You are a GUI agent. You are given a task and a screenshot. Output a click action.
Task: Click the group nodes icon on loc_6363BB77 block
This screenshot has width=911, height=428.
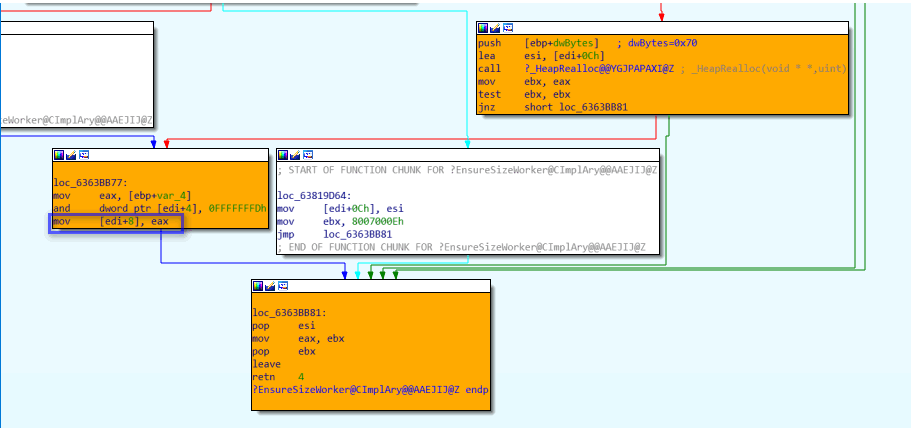tap(84, 155)
